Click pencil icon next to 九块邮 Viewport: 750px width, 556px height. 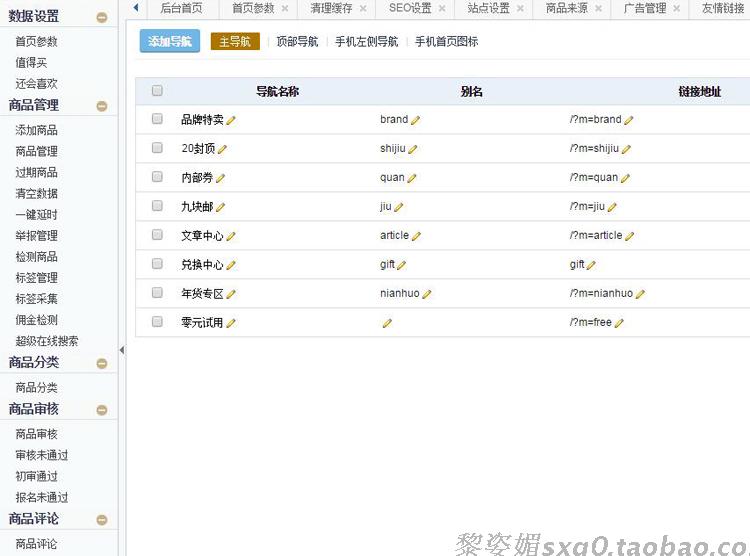[x=220, y=207]
